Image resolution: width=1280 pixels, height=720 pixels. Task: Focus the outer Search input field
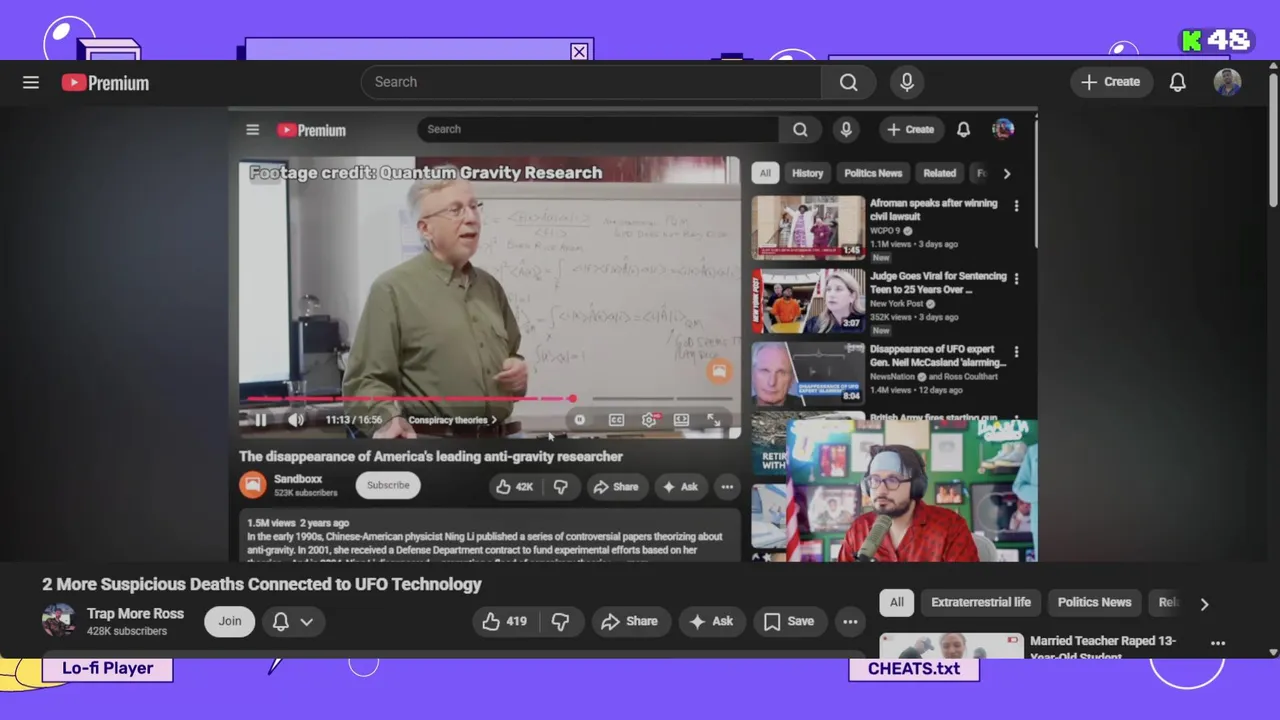click(x=591, y=82)
